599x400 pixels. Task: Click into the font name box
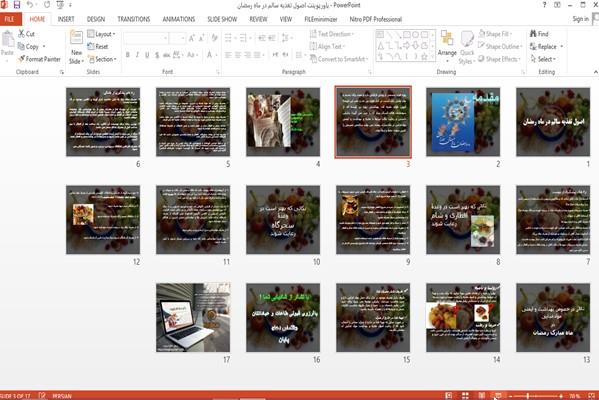(x=146, y=38)
